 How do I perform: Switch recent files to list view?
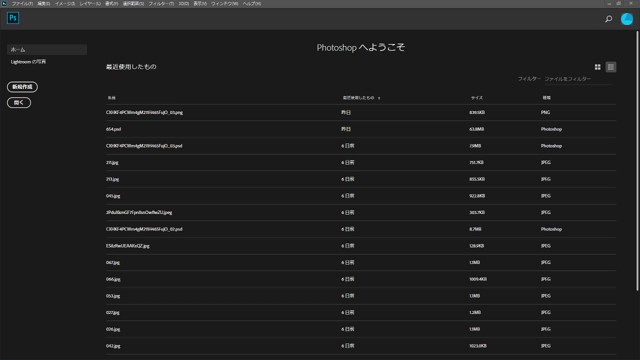(x=611, y=67)
